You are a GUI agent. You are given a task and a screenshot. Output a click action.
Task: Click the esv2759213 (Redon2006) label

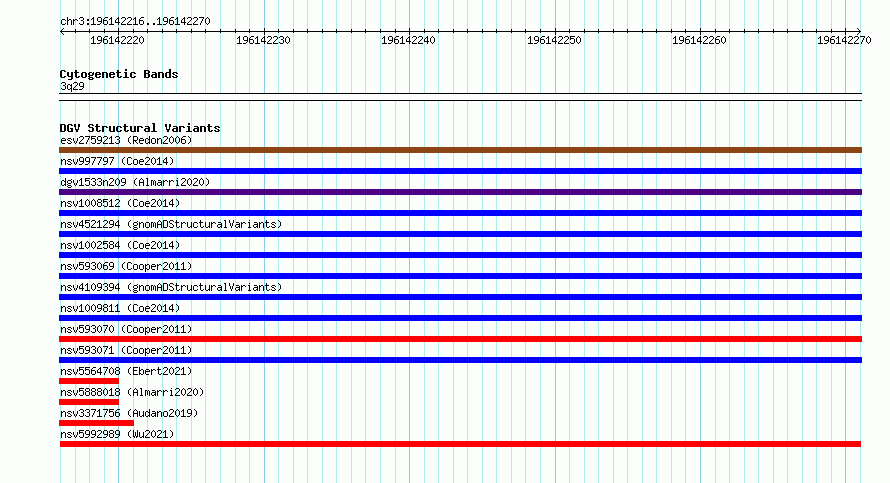(x=126, y=140)
